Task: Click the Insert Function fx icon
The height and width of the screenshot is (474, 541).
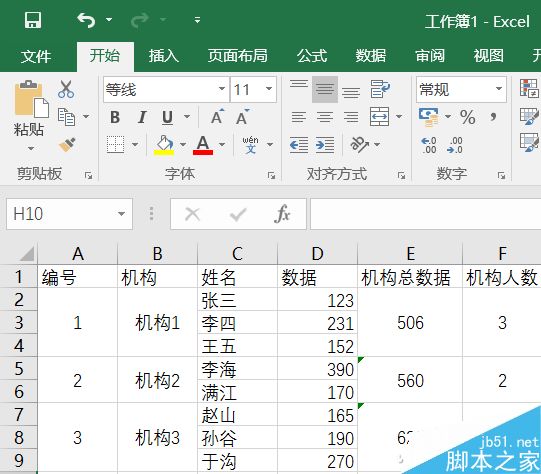Action: point(282,214)
